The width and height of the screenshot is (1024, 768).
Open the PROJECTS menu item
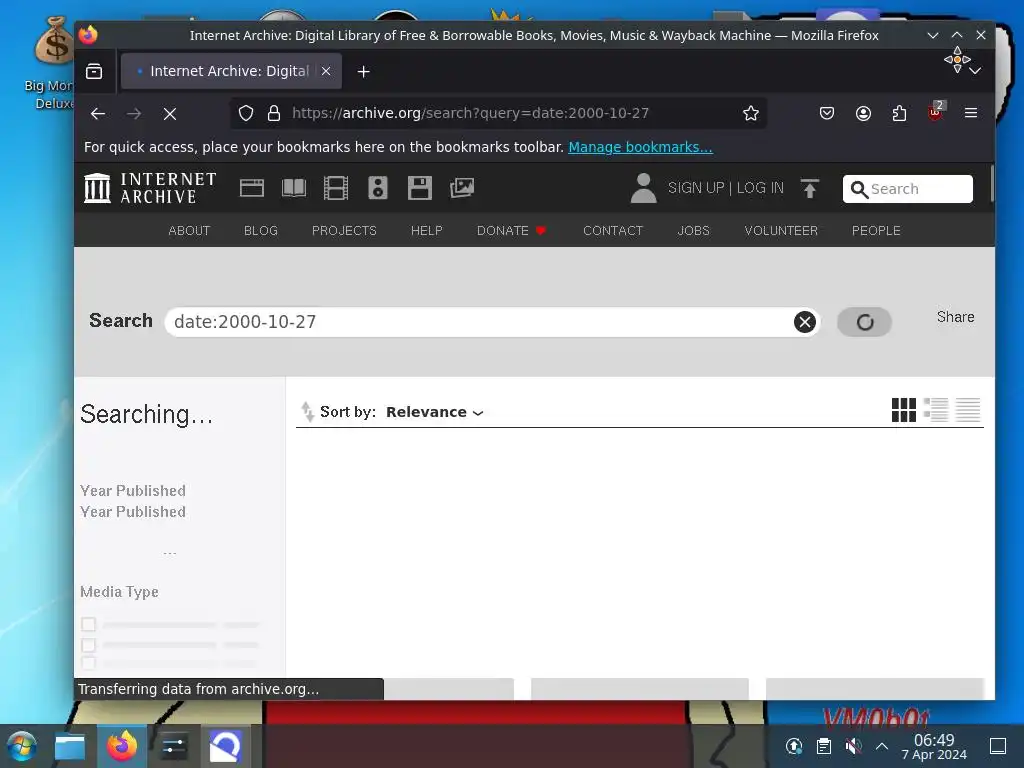click(x=344, y=231)
